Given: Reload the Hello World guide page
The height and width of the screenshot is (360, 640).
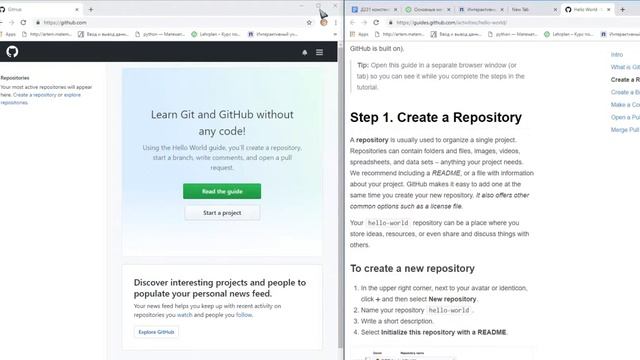Looking at the screenshot, I should [x=376, y=22].
